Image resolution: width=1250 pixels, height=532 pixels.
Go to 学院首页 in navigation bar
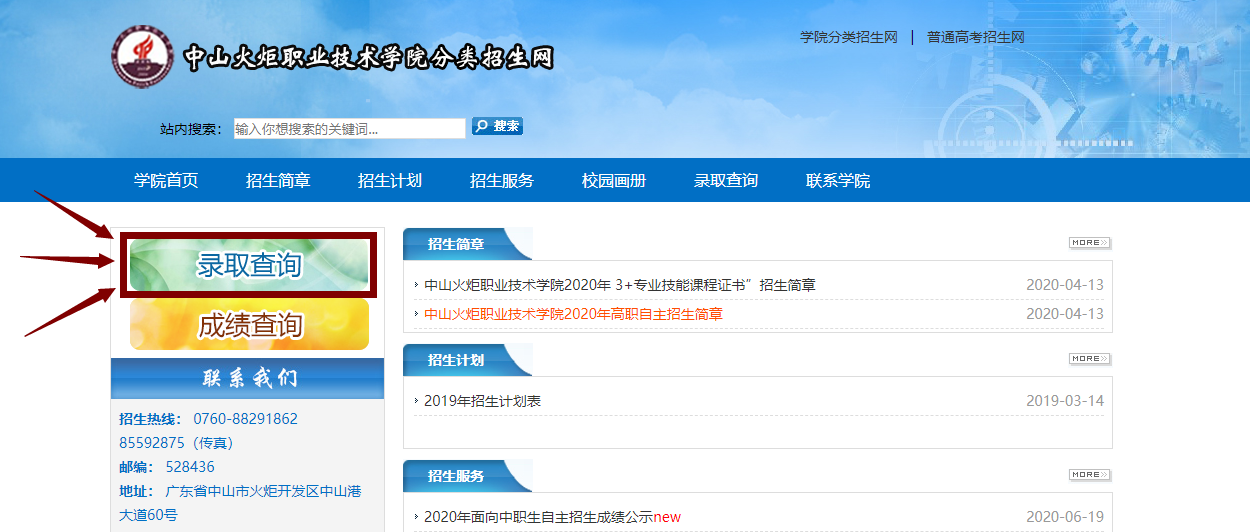click(167, 181)
